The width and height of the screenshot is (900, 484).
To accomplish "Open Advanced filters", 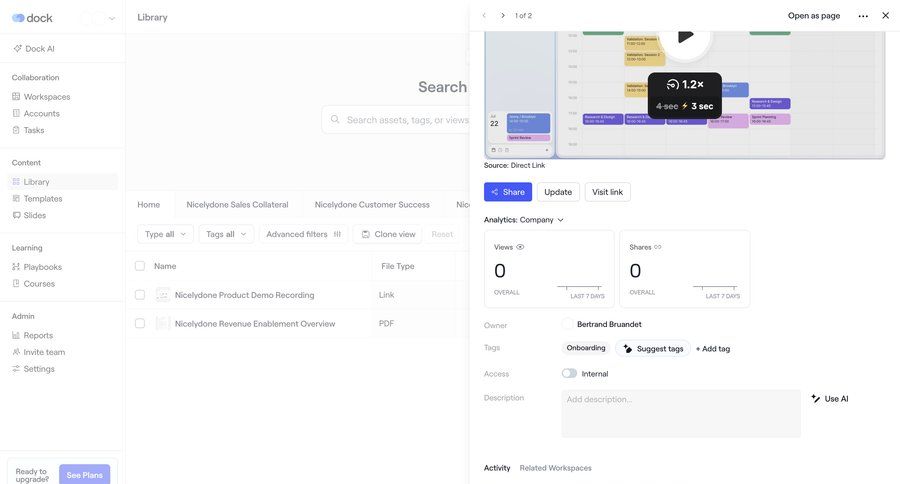I will (x=304, y=234).
